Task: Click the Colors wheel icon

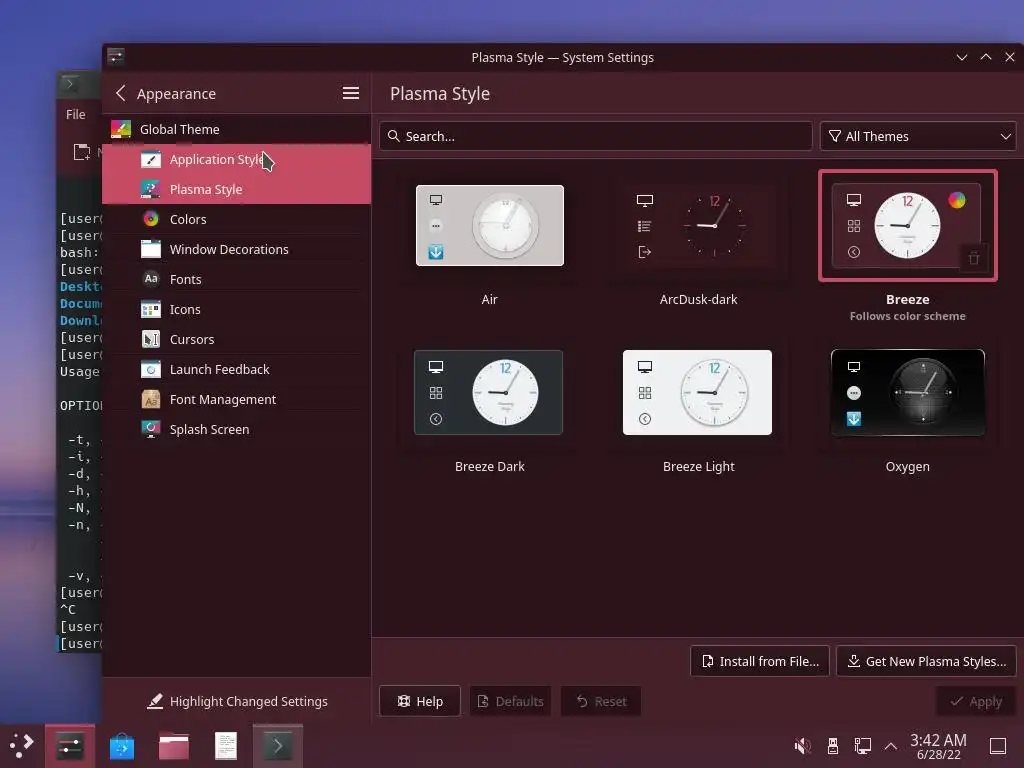Action: coord(151,219)
